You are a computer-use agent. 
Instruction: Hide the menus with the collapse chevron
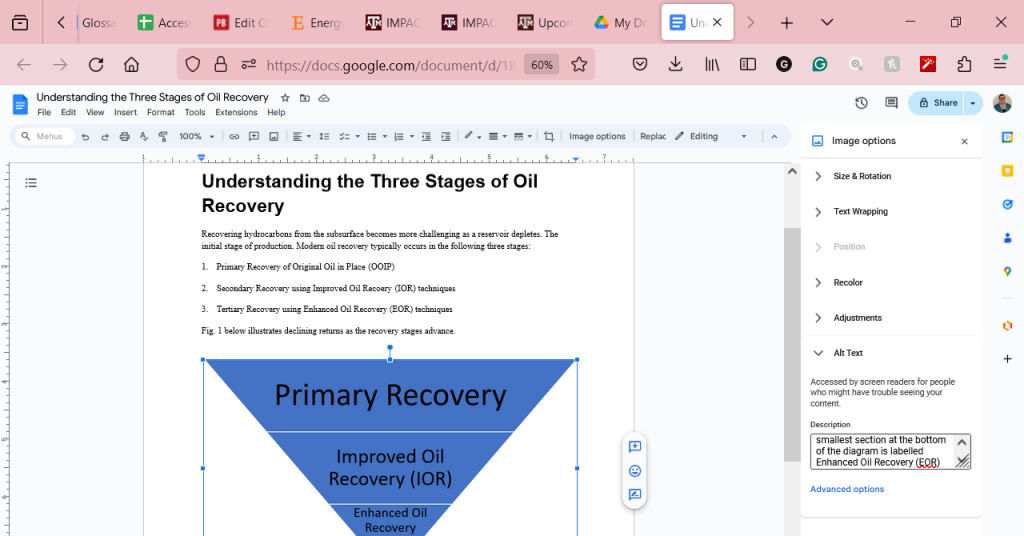775,136
